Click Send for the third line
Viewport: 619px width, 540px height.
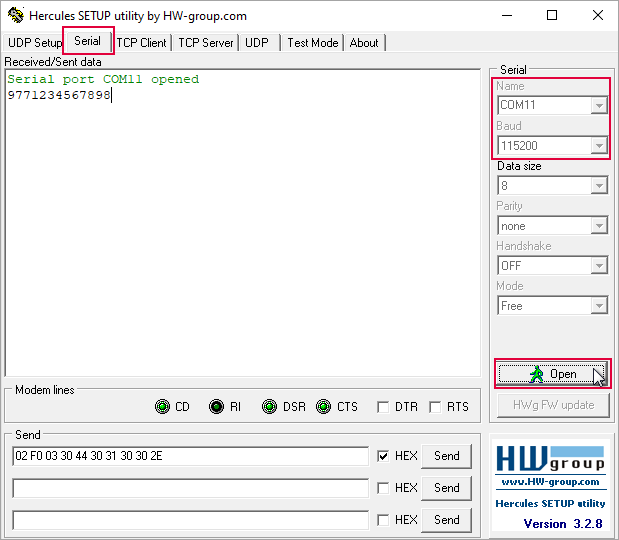(x=446, y=520)
